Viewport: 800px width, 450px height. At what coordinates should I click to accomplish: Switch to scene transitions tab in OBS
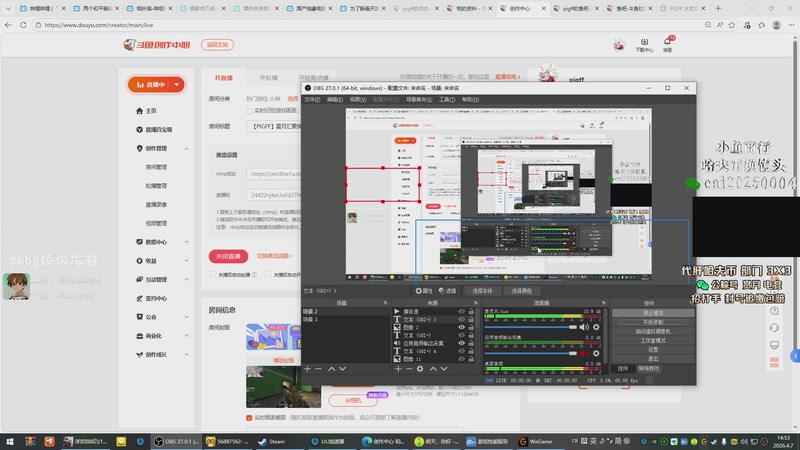point(648,368)
